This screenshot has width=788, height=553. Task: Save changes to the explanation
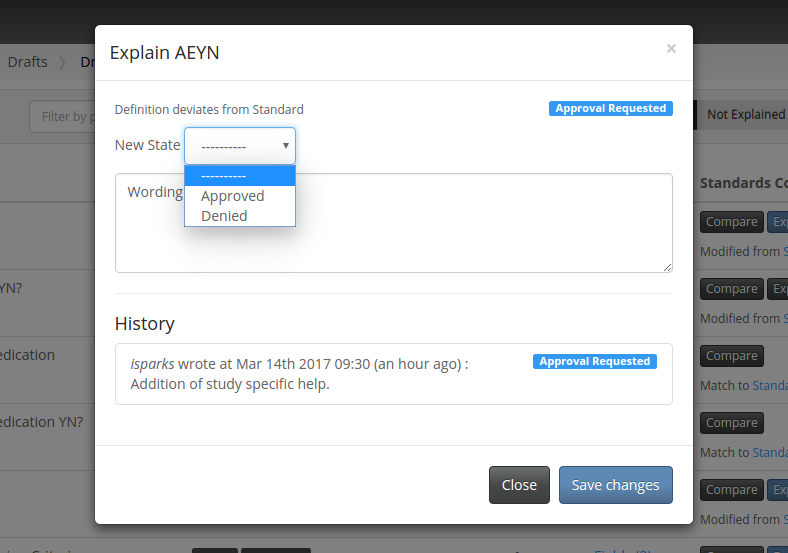(615, 485)
